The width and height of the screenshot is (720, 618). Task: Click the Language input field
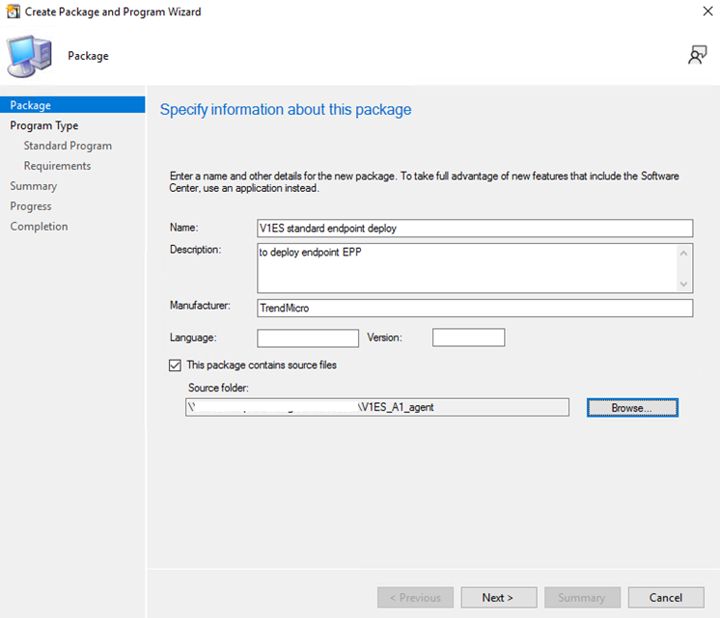(307, 338)
